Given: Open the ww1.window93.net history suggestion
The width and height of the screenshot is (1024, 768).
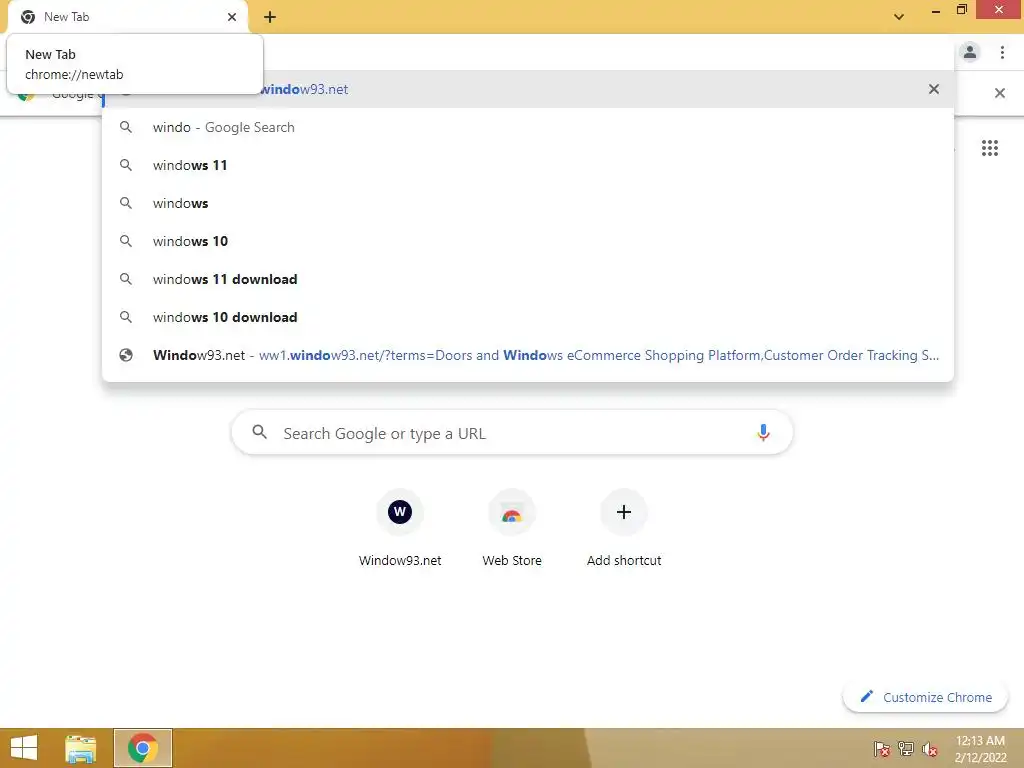Looking at the screenshot, I should point(528,355).
